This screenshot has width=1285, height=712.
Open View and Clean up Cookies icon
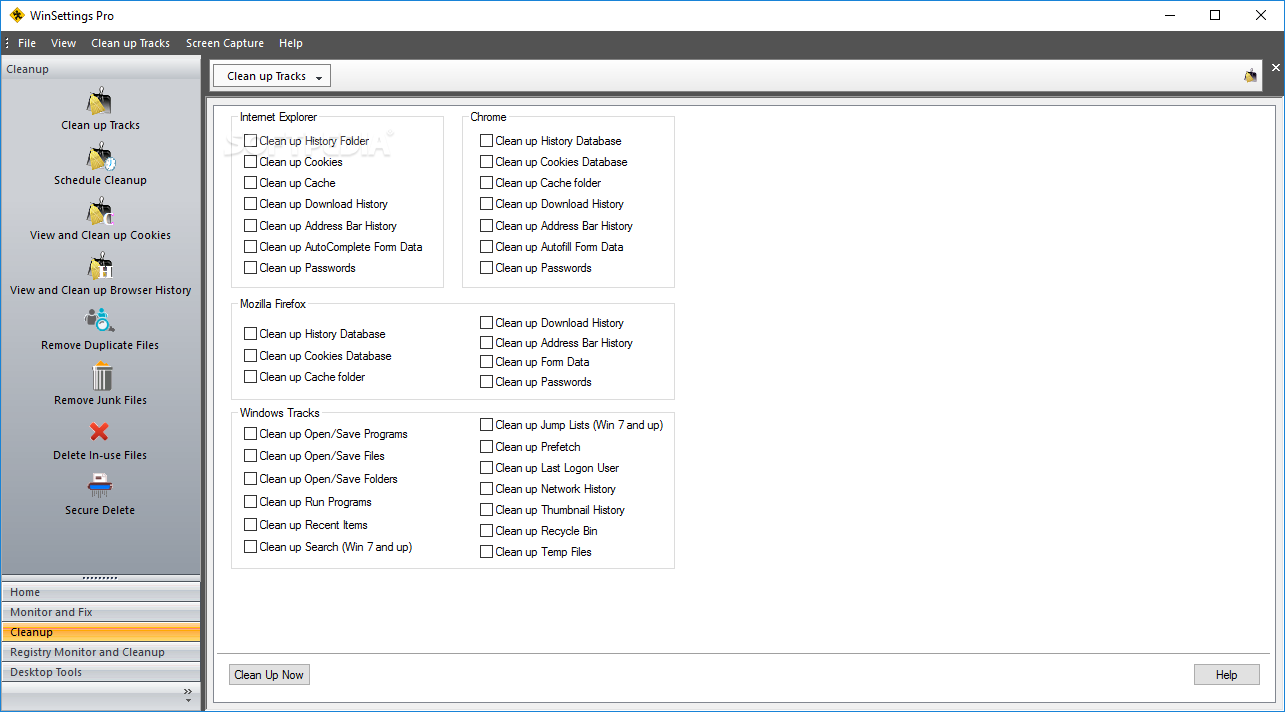pyautogui.click(x=100, y=212)
